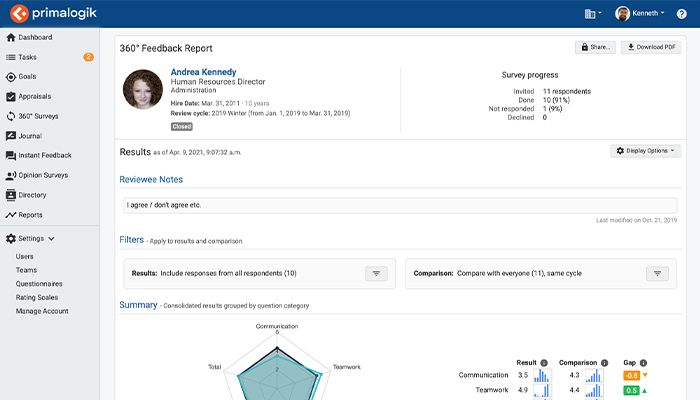Open the Results filter button
Viewport: 700px width, 400px height.
376,274
